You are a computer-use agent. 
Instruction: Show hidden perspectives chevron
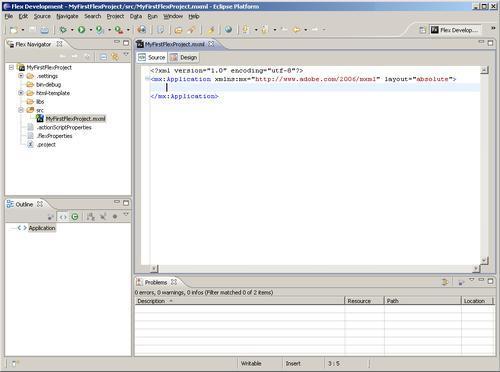493,28
